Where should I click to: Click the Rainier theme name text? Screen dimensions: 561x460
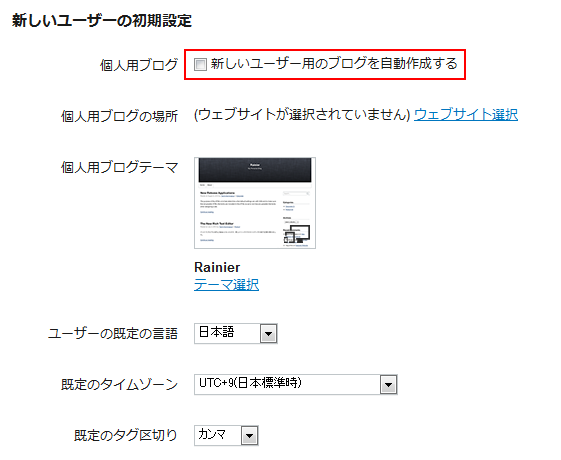217,268
